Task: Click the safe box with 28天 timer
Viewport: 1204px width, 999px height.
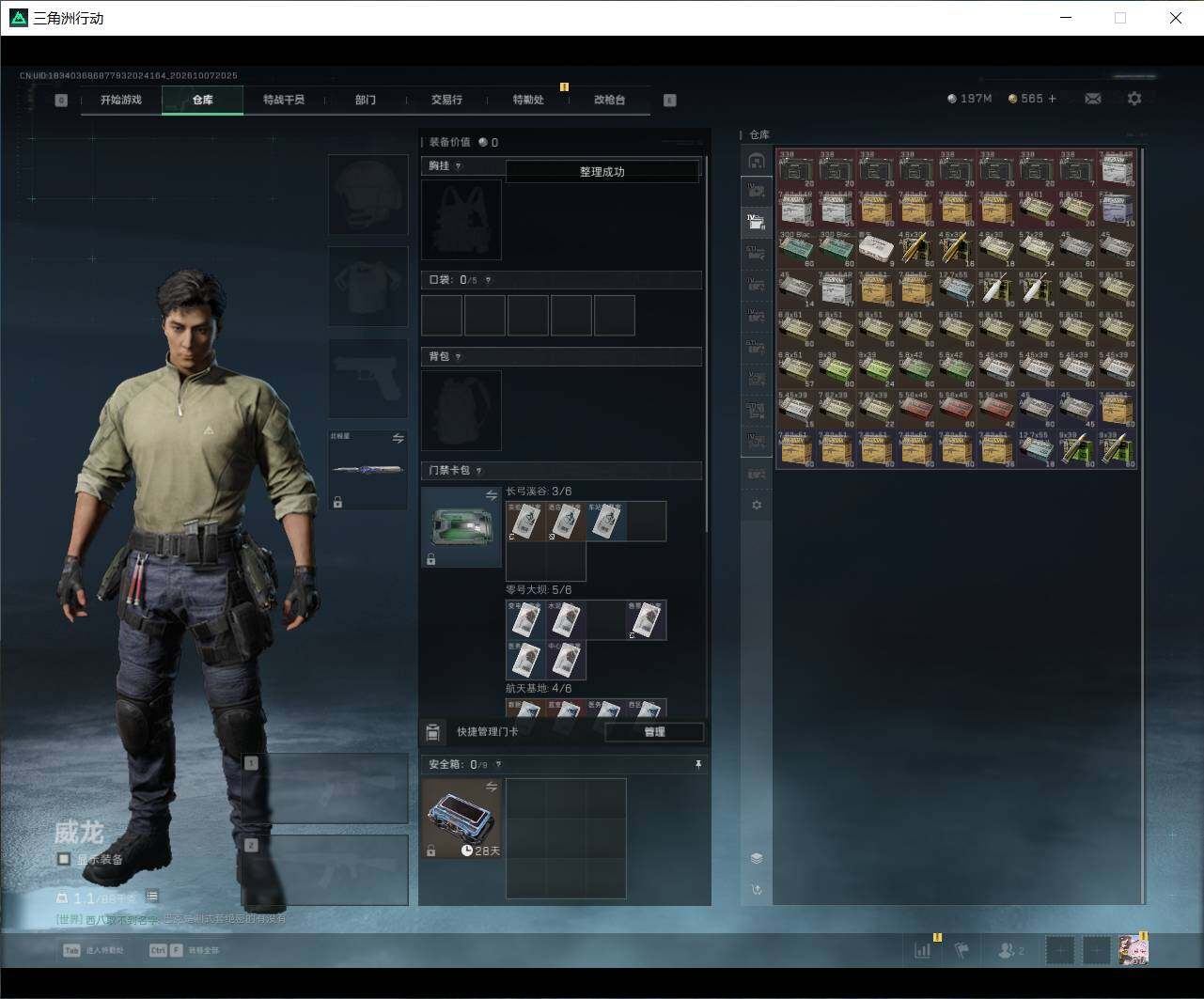Action: 461,819
